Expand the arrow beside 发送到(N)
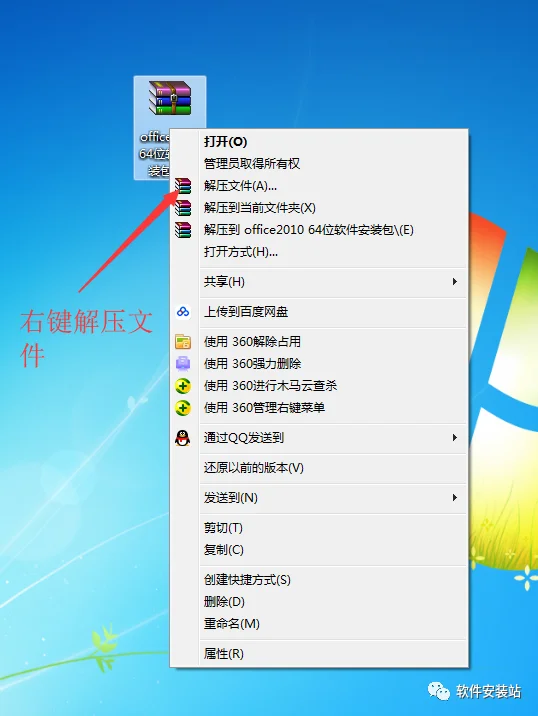Viewport: 538px width, 716px height. (x=454, y=498)
